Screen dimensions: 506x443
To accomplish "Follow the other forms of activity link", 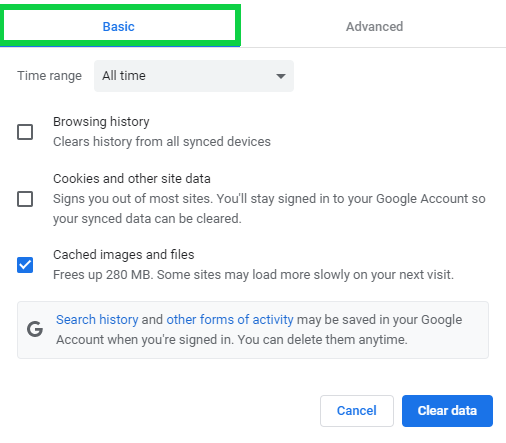I will tap(230, 319).
